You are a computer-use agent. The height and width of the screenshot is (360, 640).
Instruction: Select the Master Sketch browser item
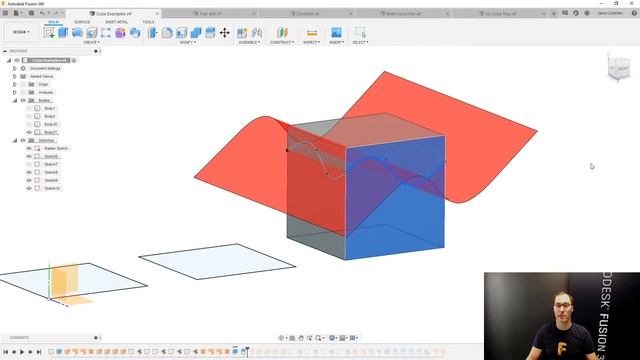pos(56,148)
